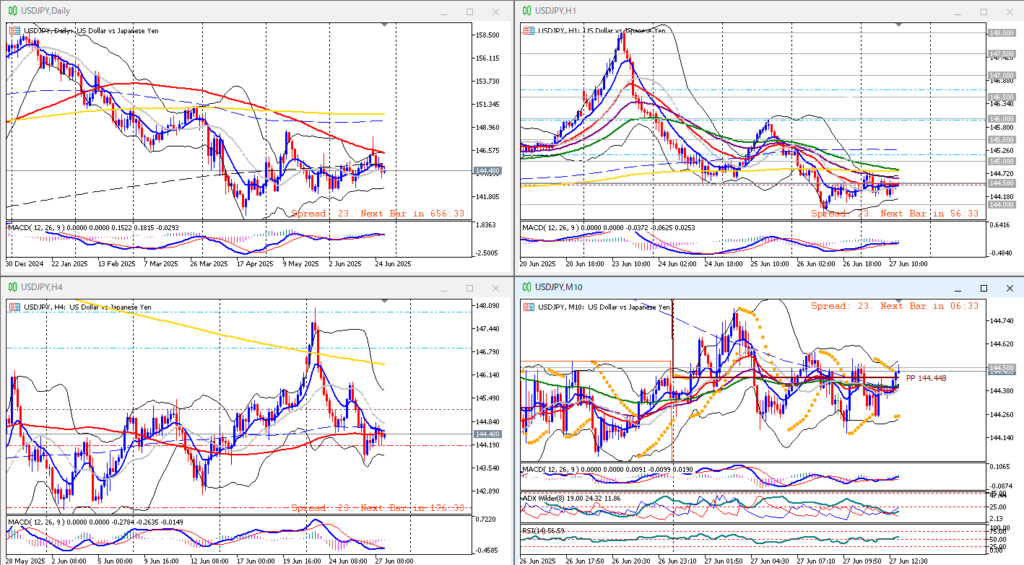Click the '27 Jun 12:30' time on the M10 axis
Image resolution: width=1024 pixels, height=565 pixels.
pos(908,561)
